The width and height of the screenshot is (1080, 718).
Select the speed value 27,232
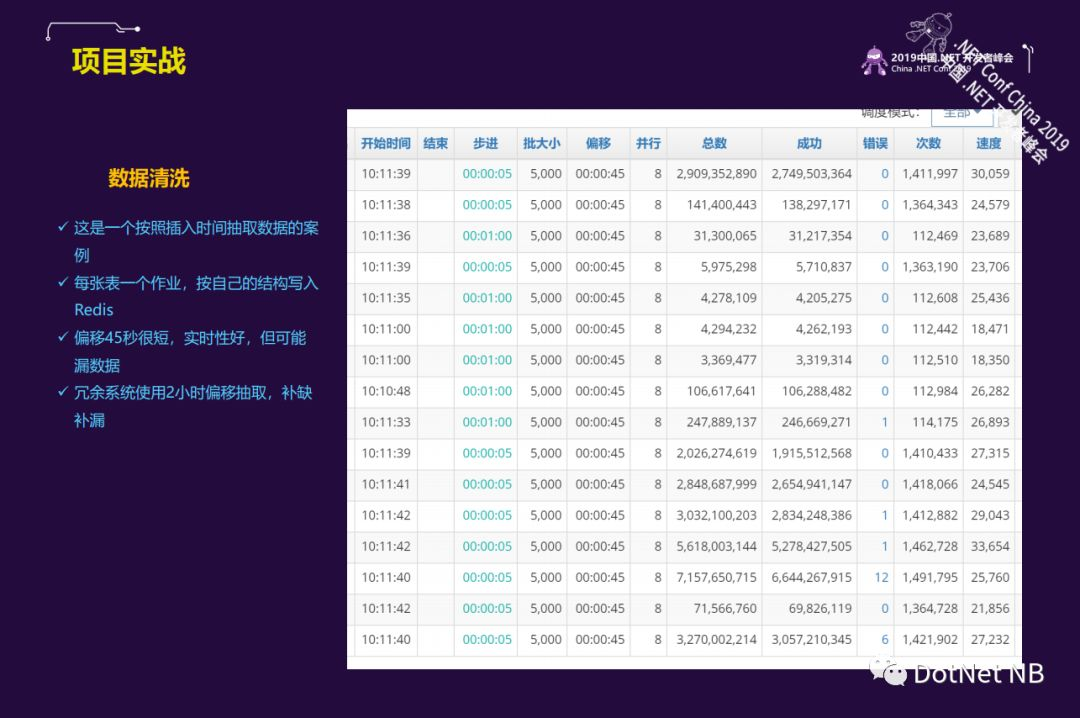coord(990,639)
